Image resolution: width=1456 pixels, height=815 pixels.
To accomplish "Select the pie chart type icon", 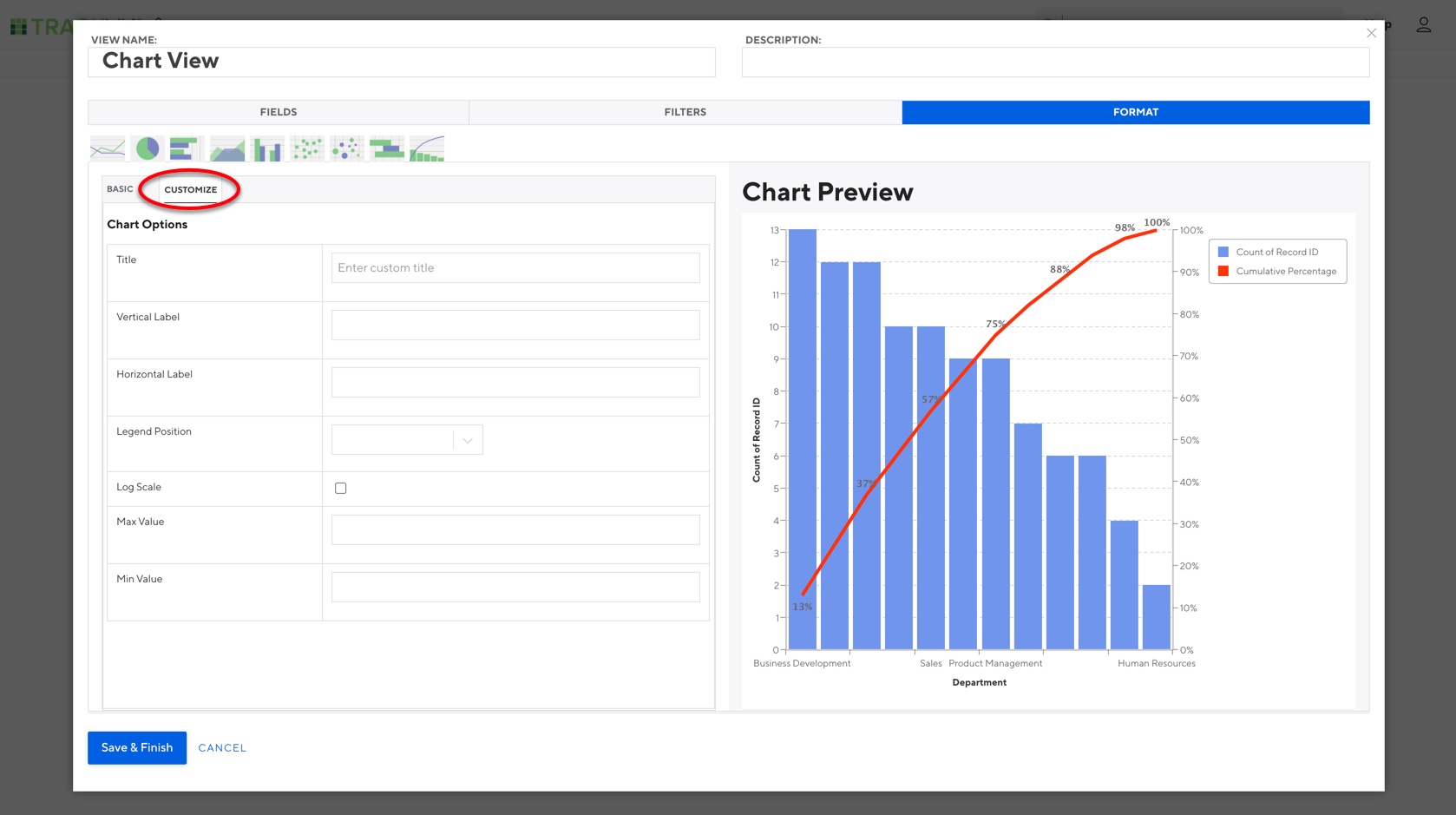I will tap(148, 148).
